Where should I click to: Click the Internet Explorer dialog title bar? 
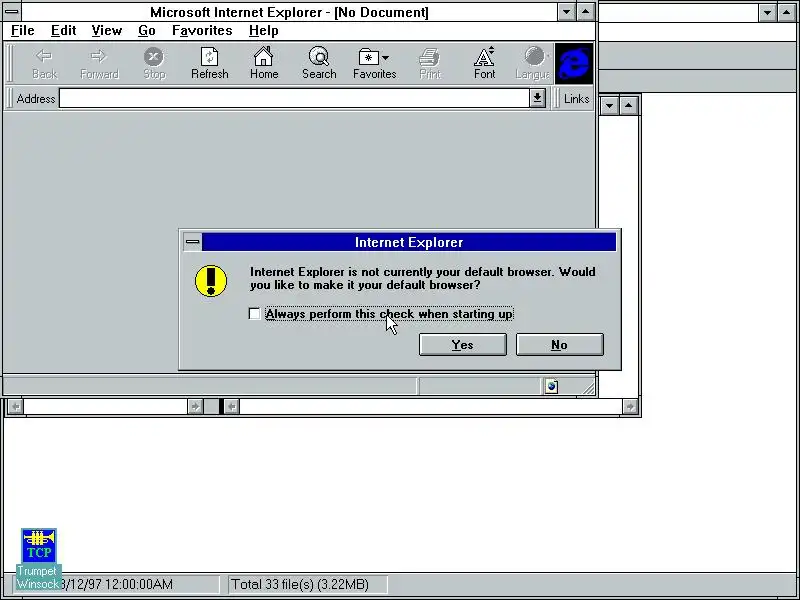409,242
